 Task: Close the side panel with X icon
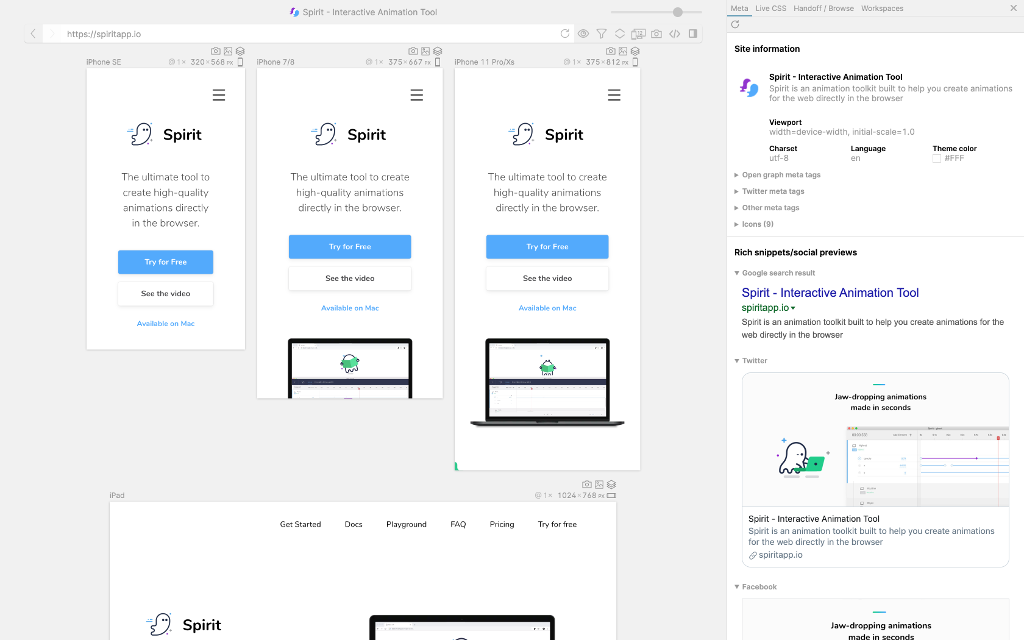click(1014, 8)
